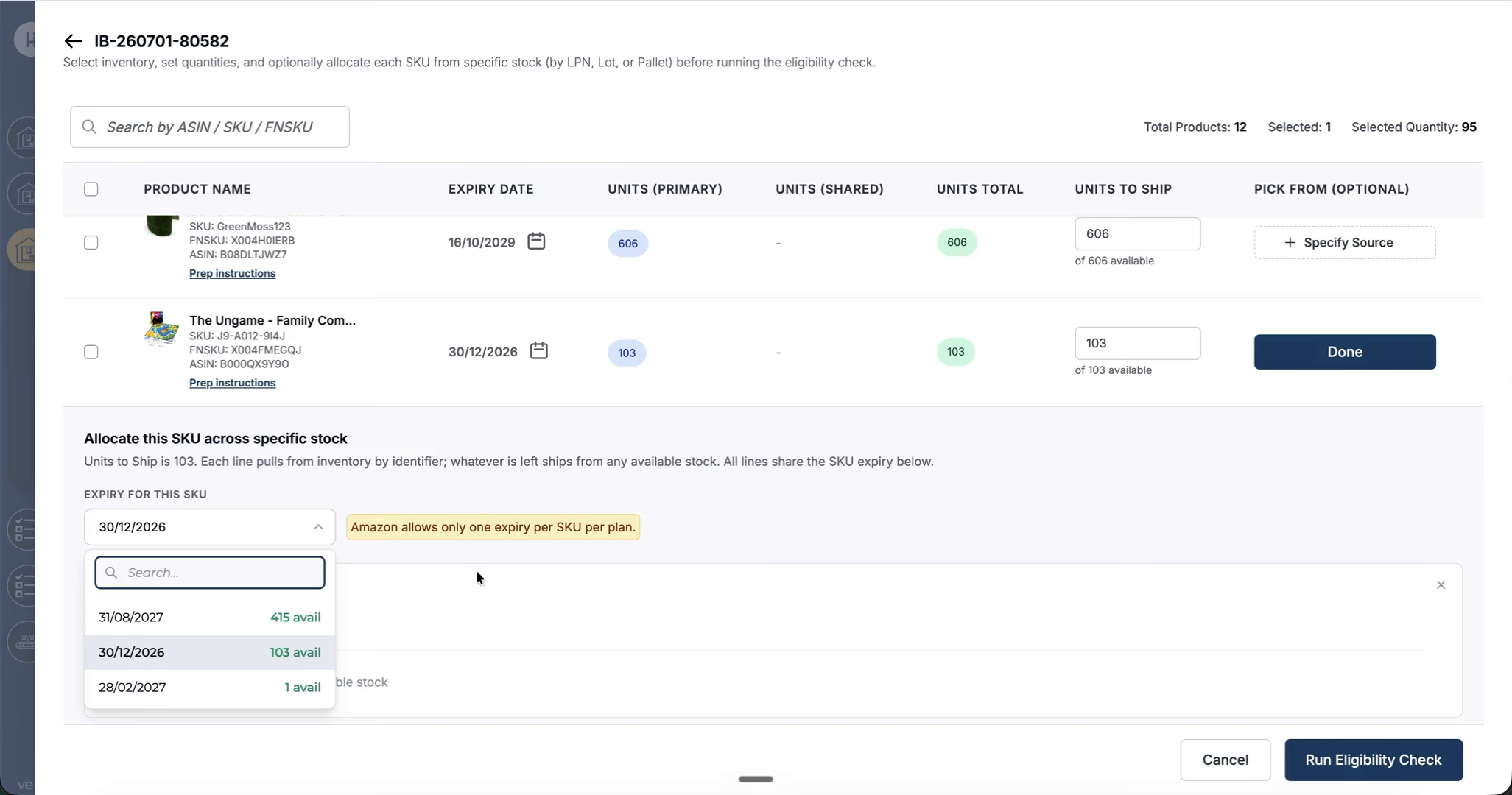Click Run Eligibility Check button
The image size is (1512, 795).
[x=1374, y=760]
